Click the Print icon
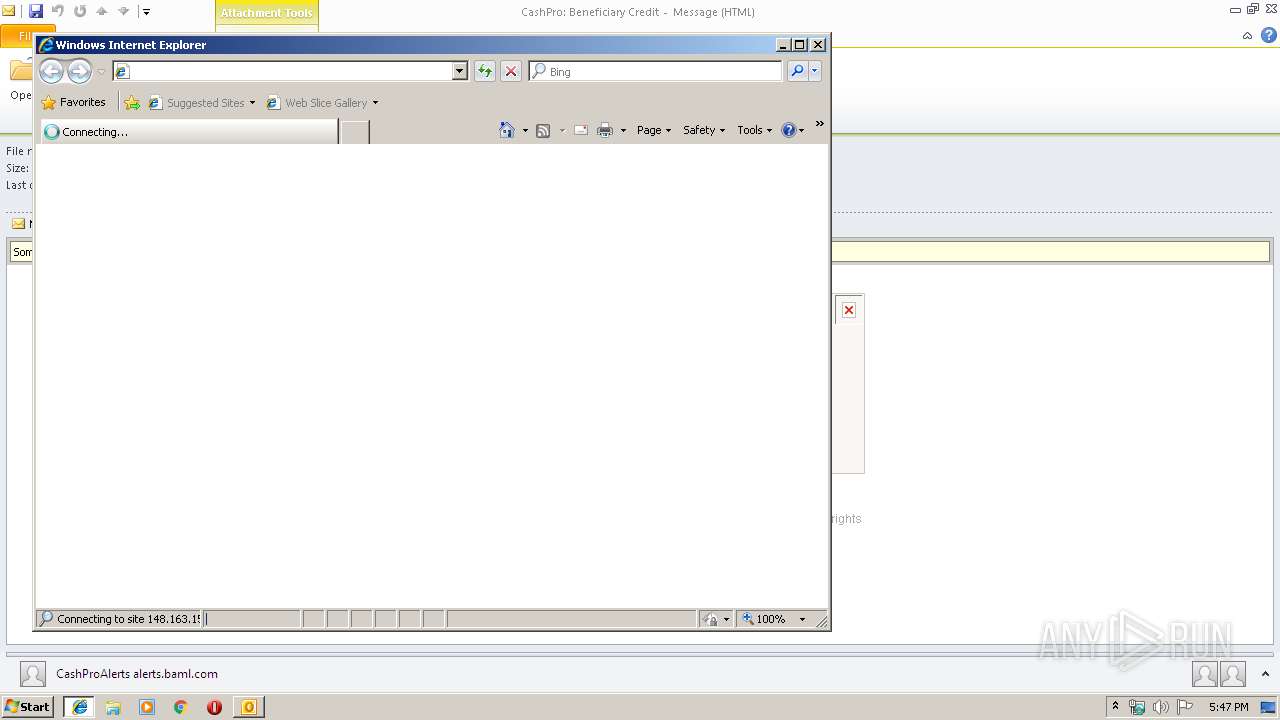This screenshot has height=720, width=1280. [x=605, y=130]
